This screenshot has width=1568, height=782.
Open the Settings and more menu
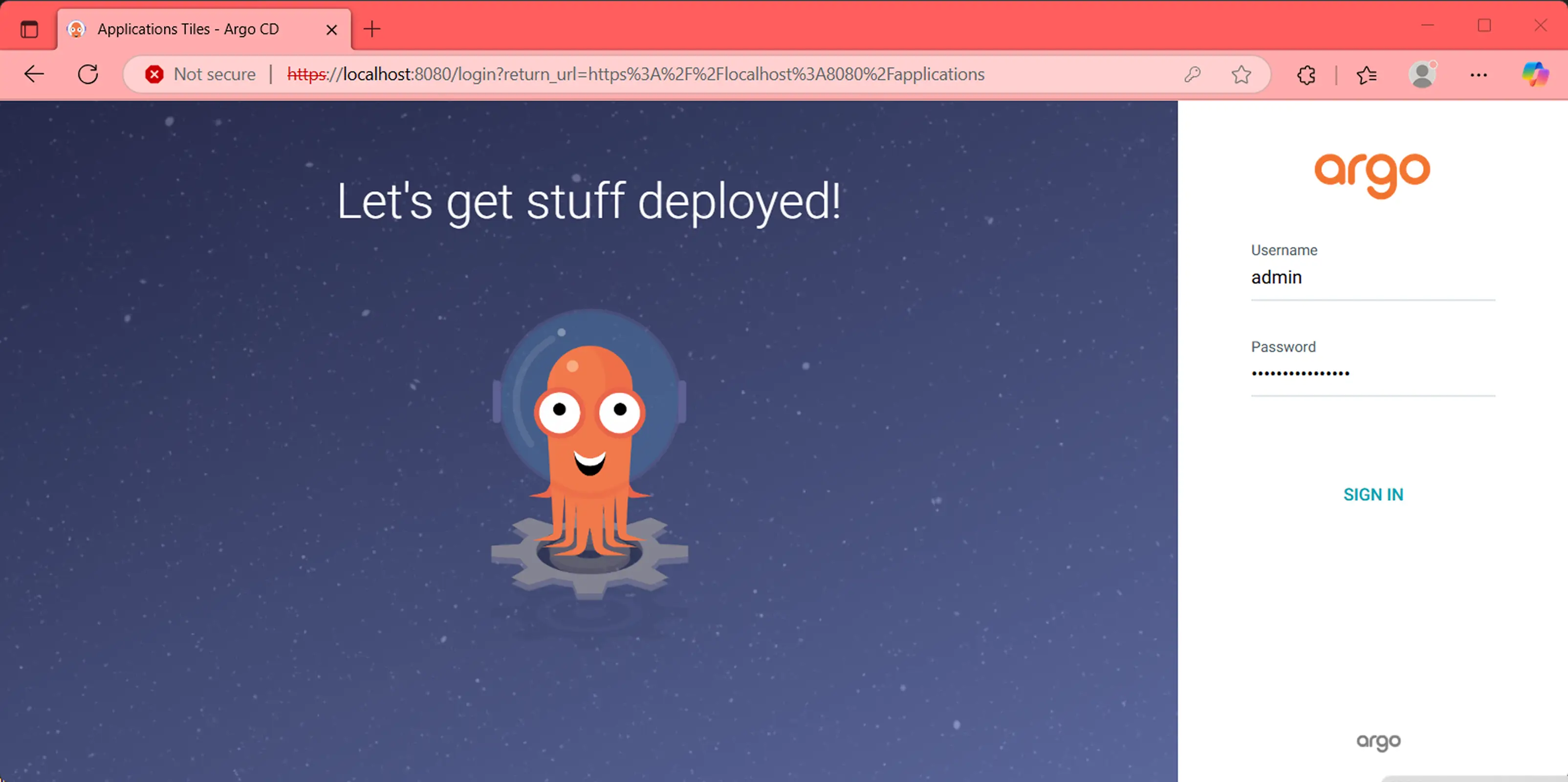pos(1479,74)
